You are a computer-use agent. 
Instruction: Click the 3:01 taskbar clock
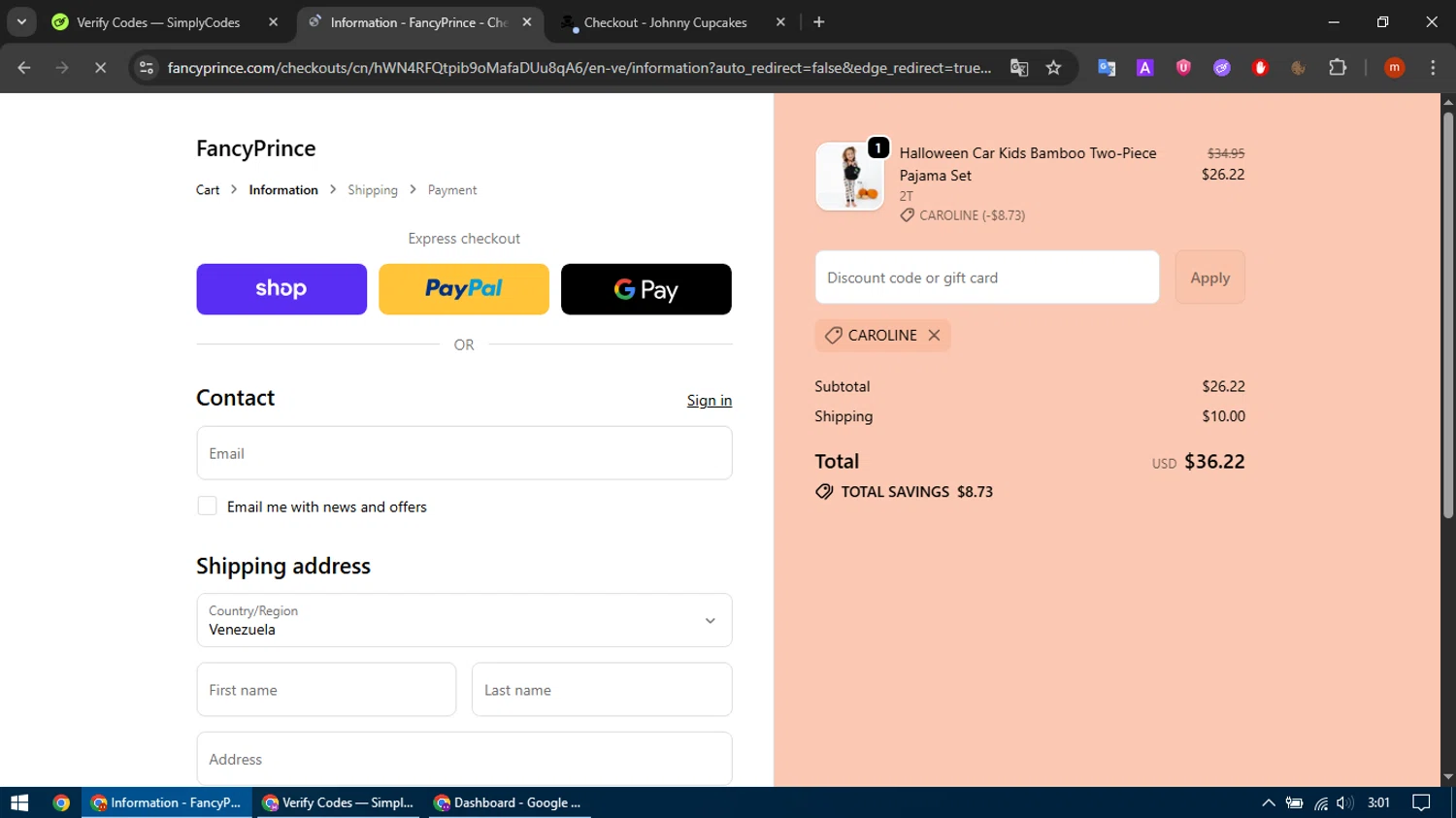point(1378,802)
